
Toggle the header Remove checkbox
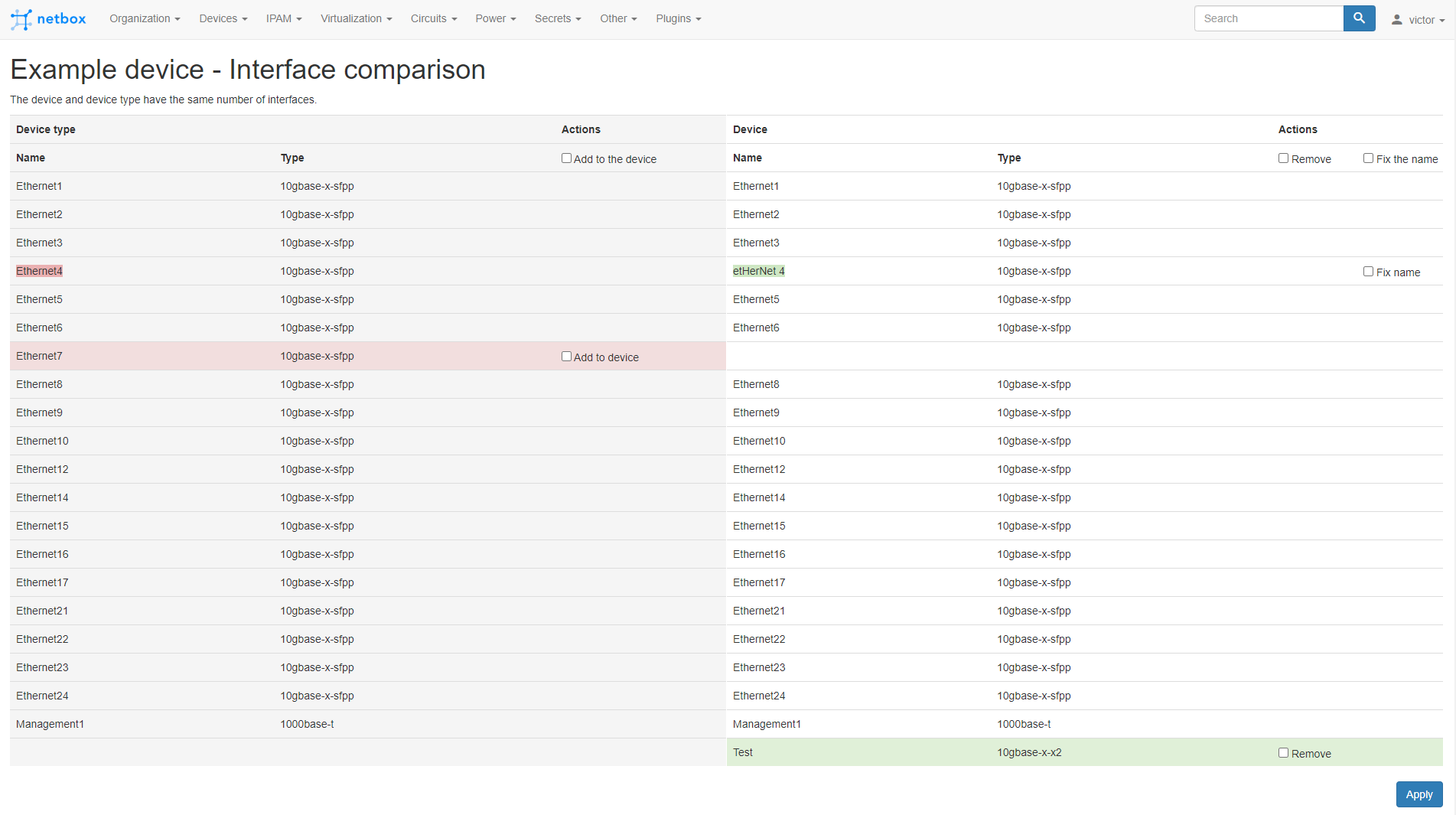click(1283, 158)
